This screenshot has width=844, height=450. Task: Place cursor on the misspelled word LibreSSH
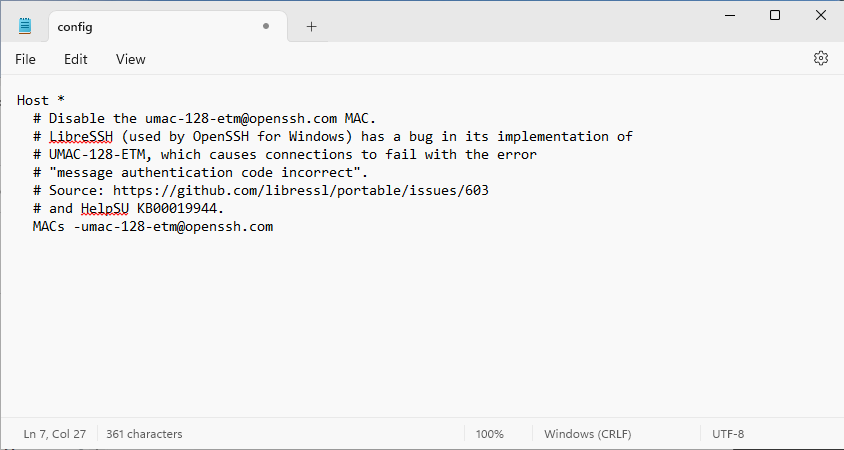point(81,137)
